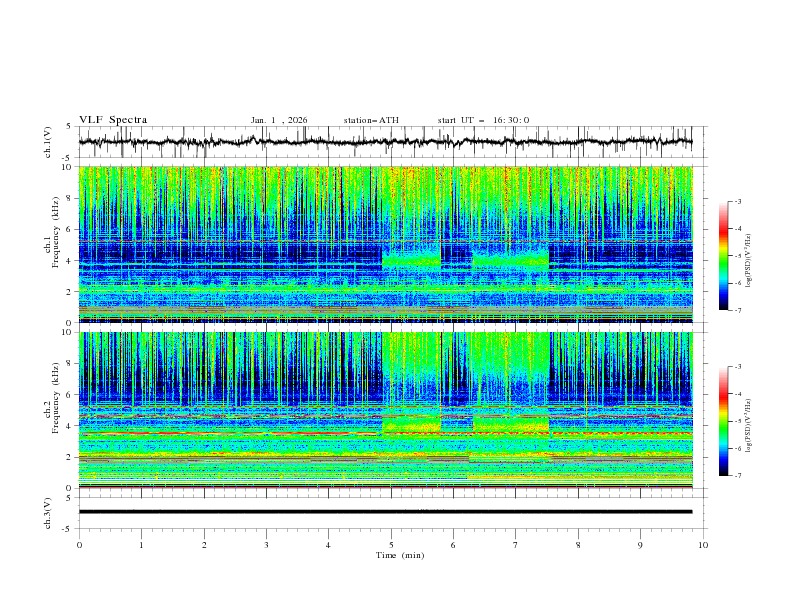Click the "-3" label on ch.1 color scale

click(738, 201)
